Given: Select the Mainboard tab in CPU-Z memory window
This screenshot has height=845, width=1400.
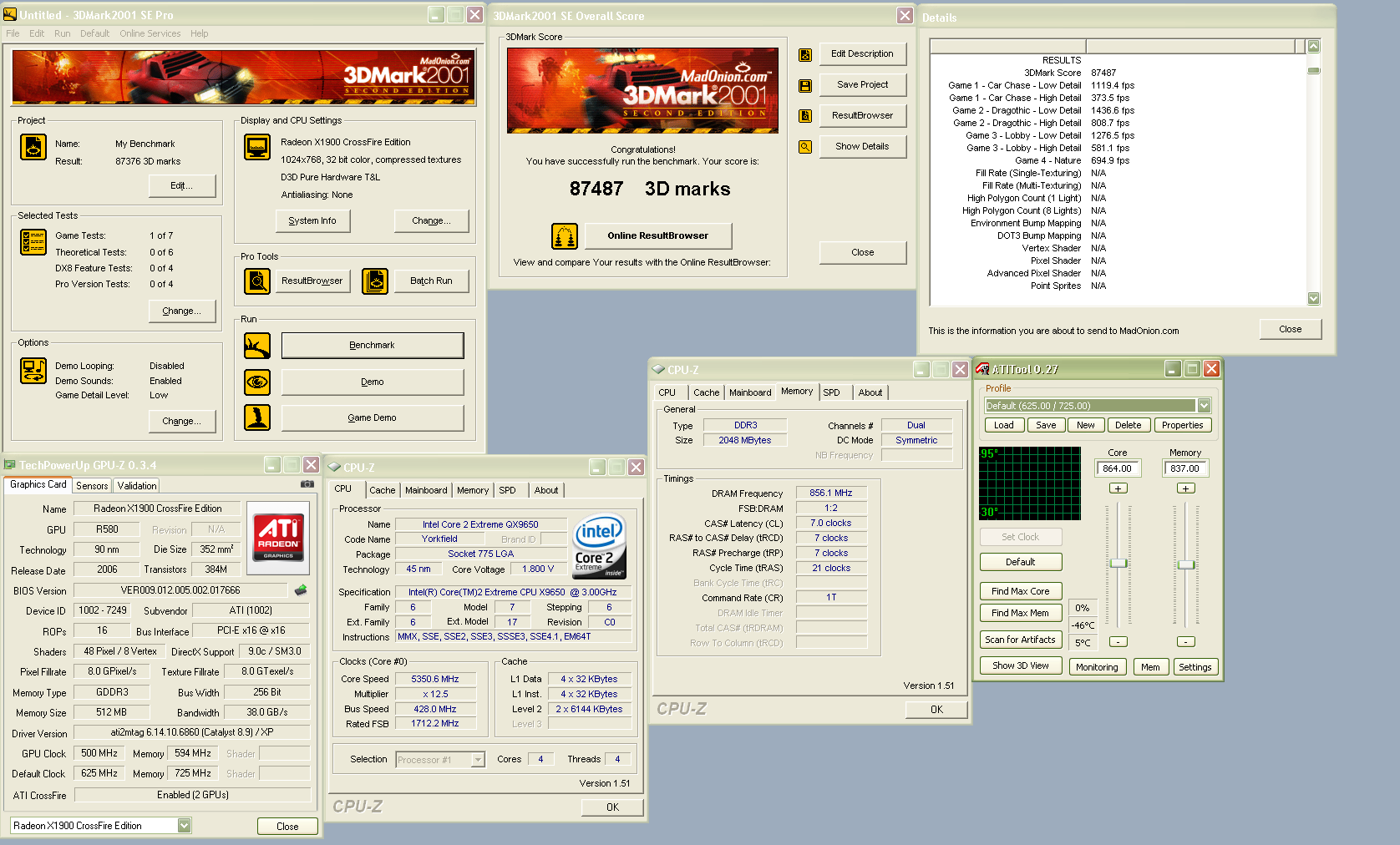Looking at the screenshot, I should coord(750,392).
